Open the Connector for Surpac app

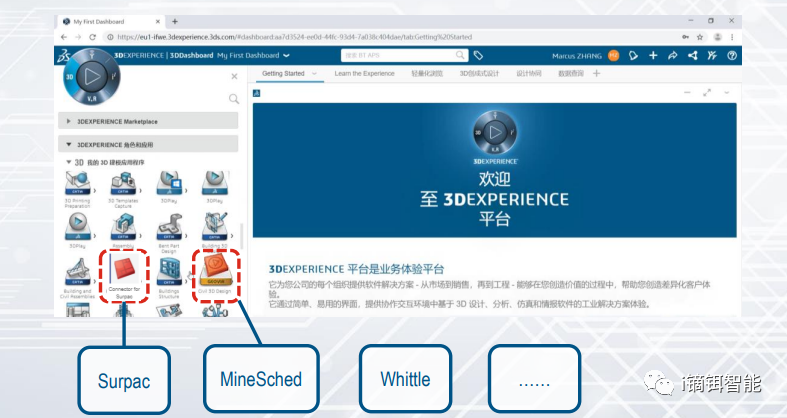click(123, 272)
